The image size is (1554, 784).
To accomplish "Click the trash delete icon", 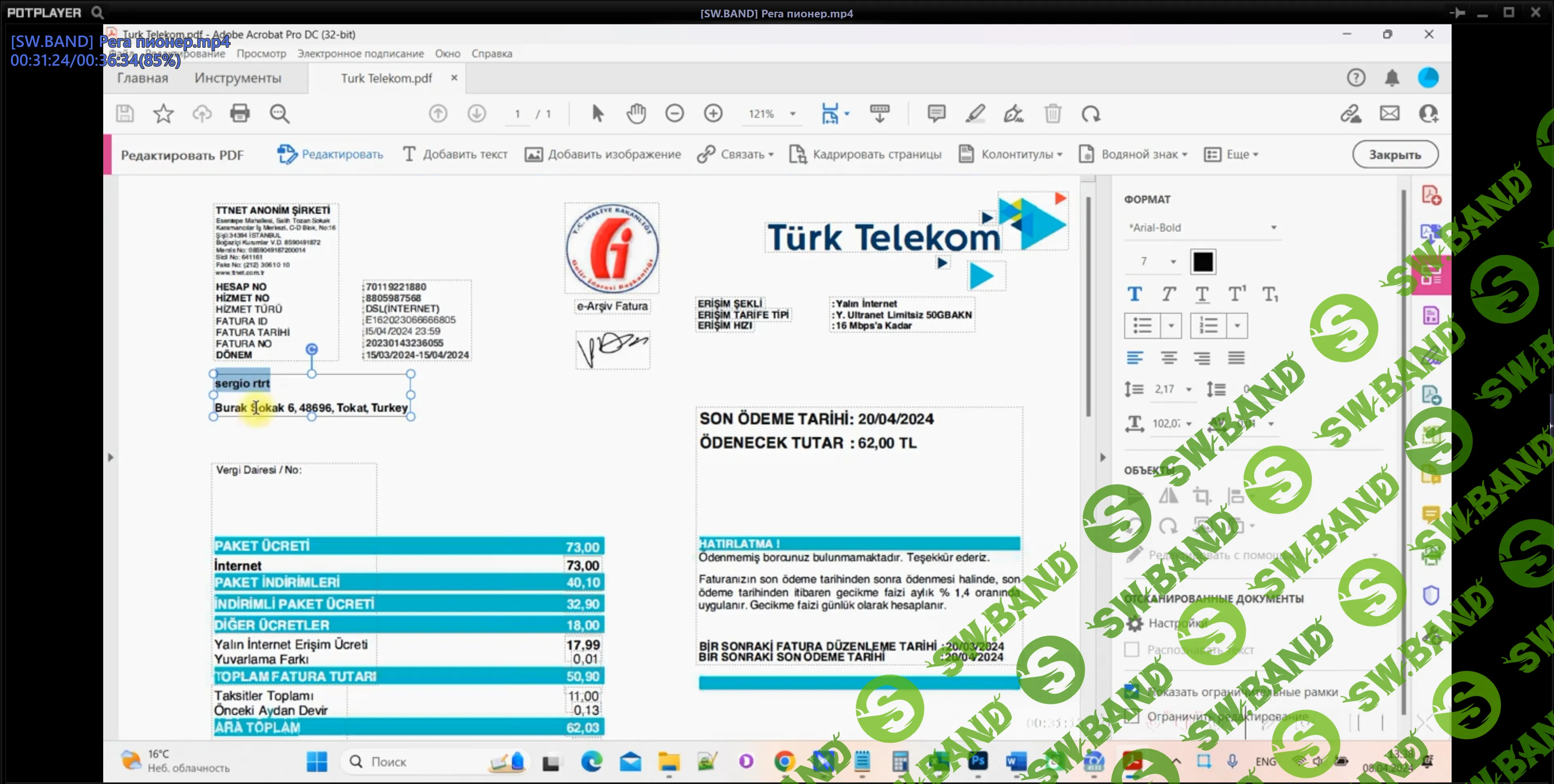I will click(1053, 113).
